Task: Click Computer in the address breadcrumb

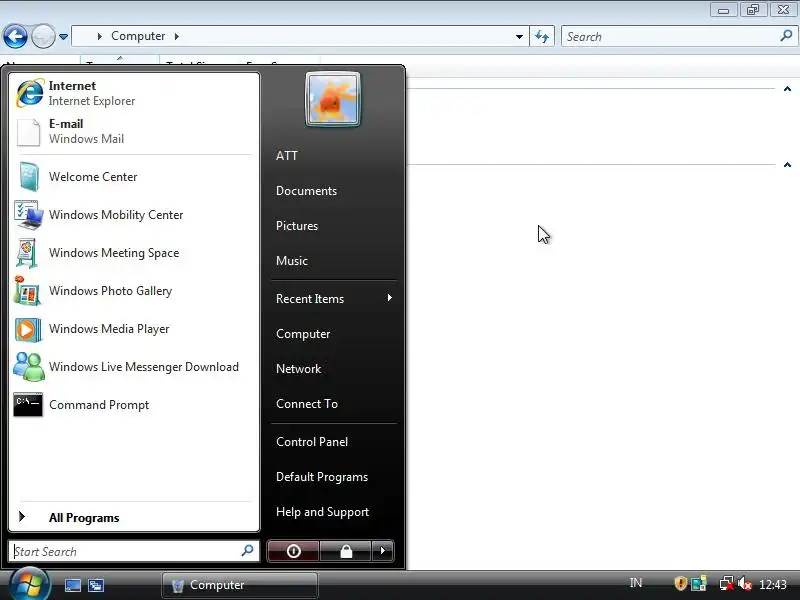Action: 138,36
